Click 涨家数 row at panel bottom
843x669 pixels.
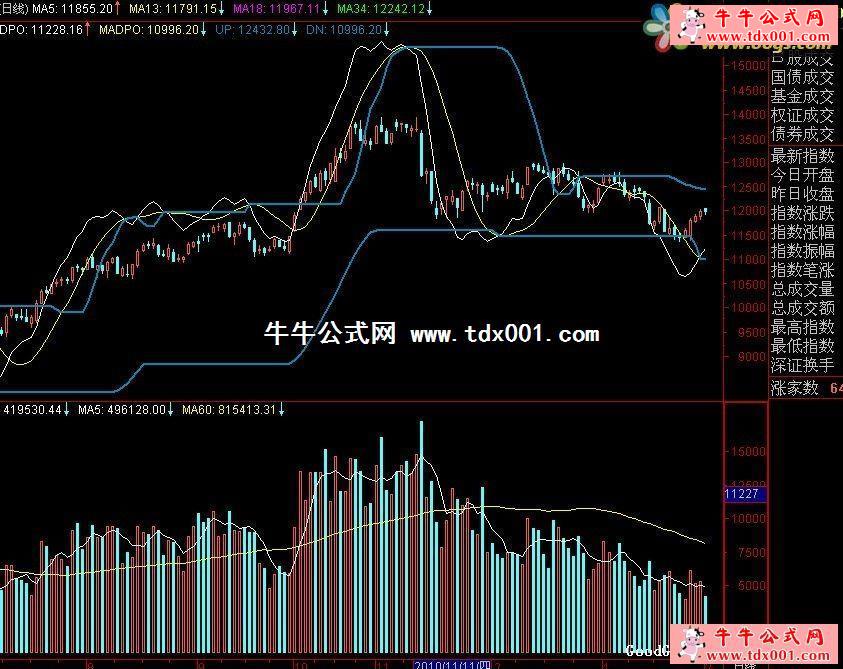[x=795, y=387]
